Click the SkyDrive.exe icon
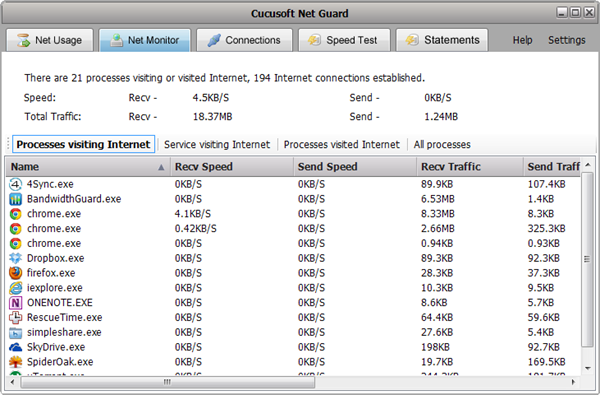The width and height of the screenshot is (600, 395). (x=15, y=347)
